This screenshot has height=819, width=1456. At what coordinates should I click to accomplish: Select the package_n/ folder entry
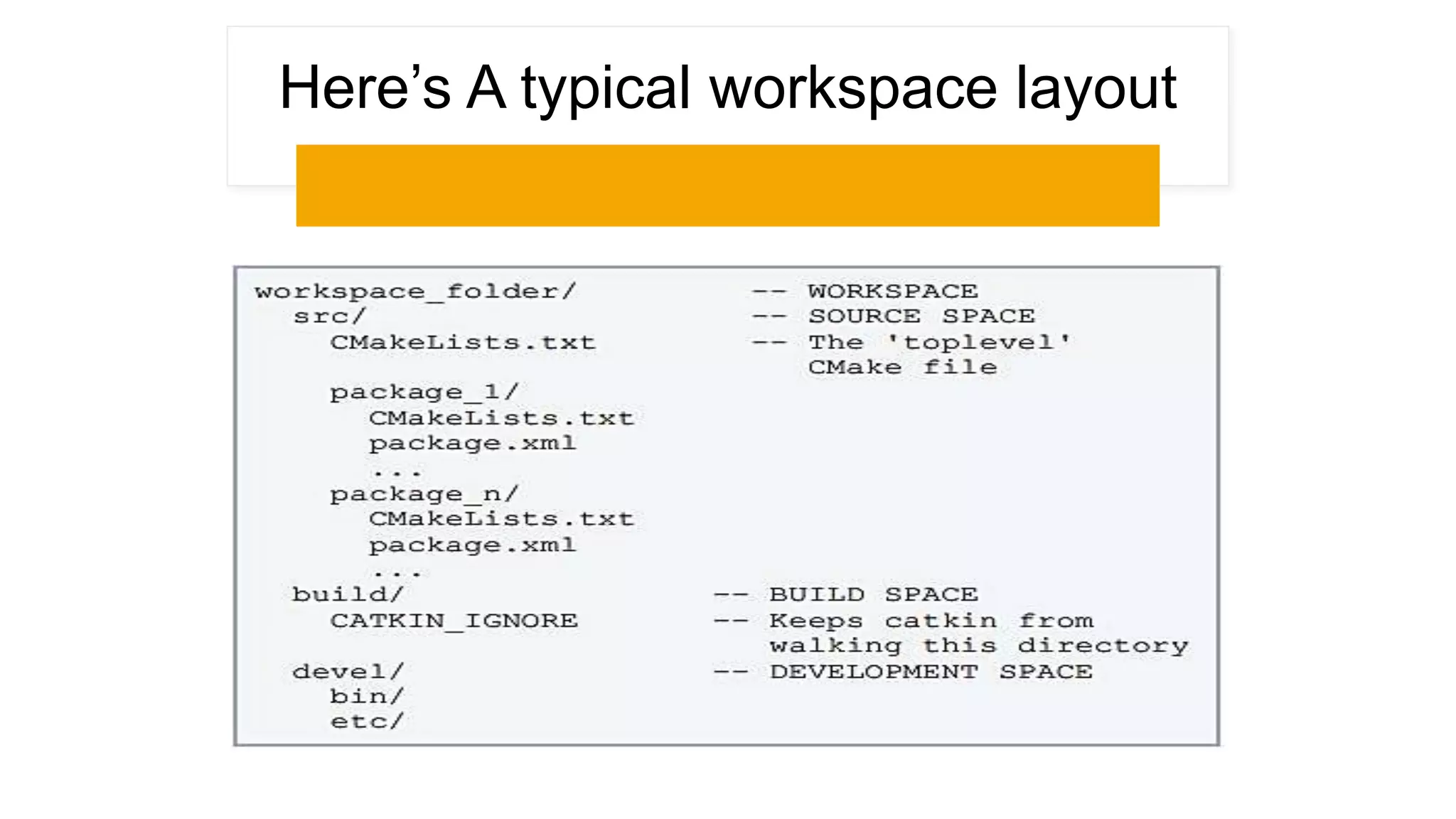[424, 494]
